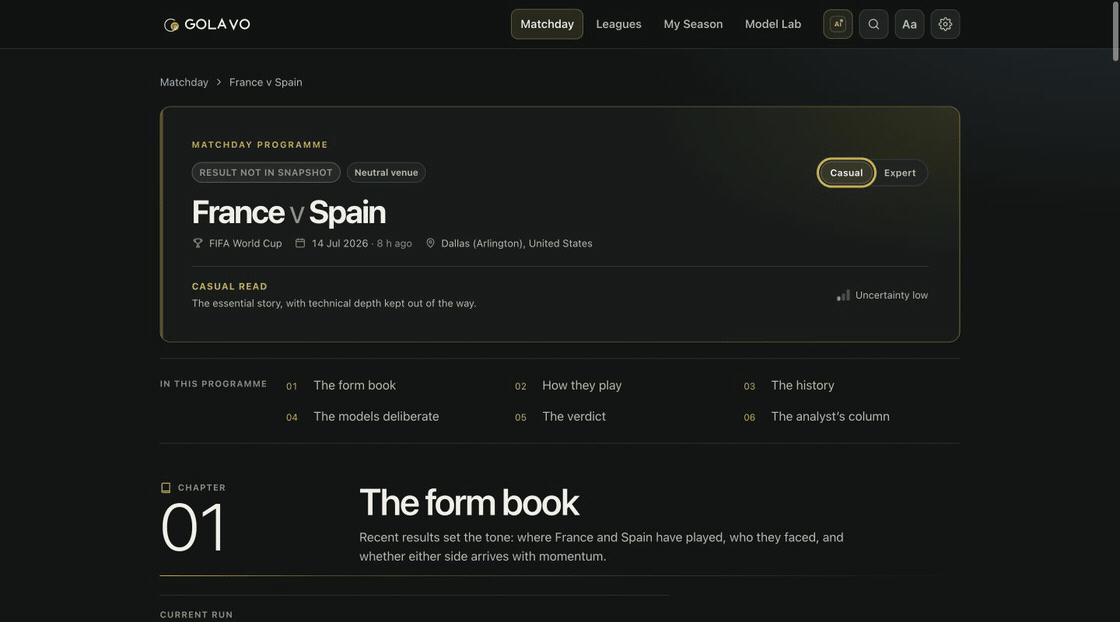This screenshot has height=622, width=1120.
Task: Click the breadcrumb chevron after Matchday
Action: (219, 82)
